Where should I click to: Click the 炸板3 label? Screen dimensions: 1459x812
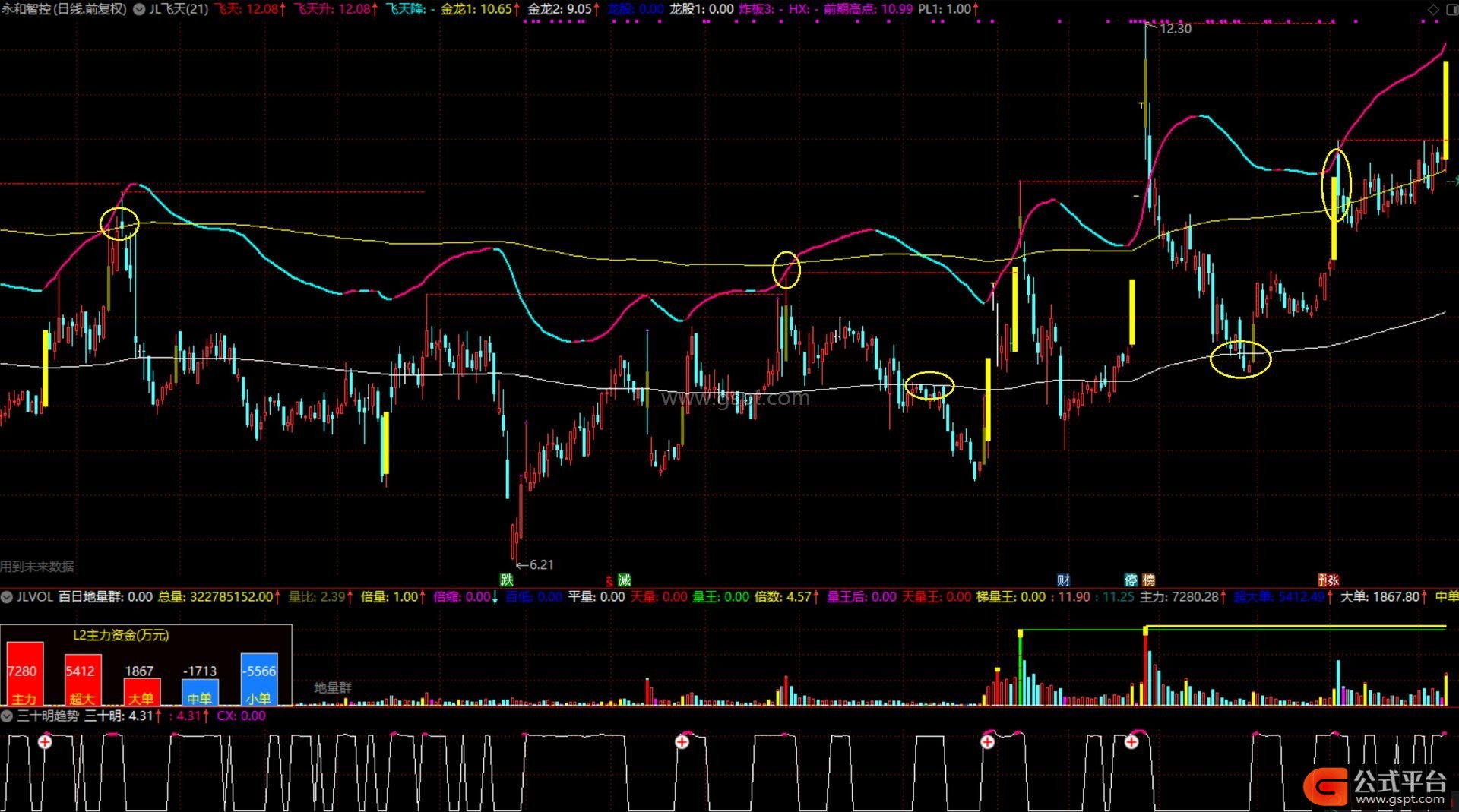point(757,9)
